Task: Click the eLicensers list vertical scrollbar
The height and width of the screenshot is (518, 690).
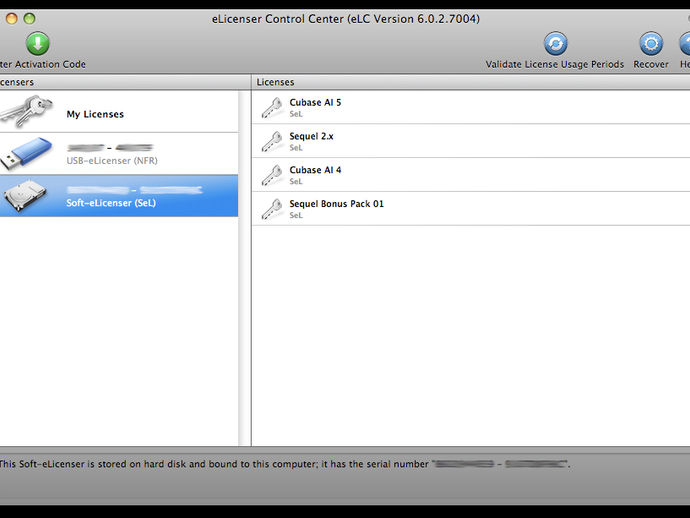Action: (x=244, y=268)
